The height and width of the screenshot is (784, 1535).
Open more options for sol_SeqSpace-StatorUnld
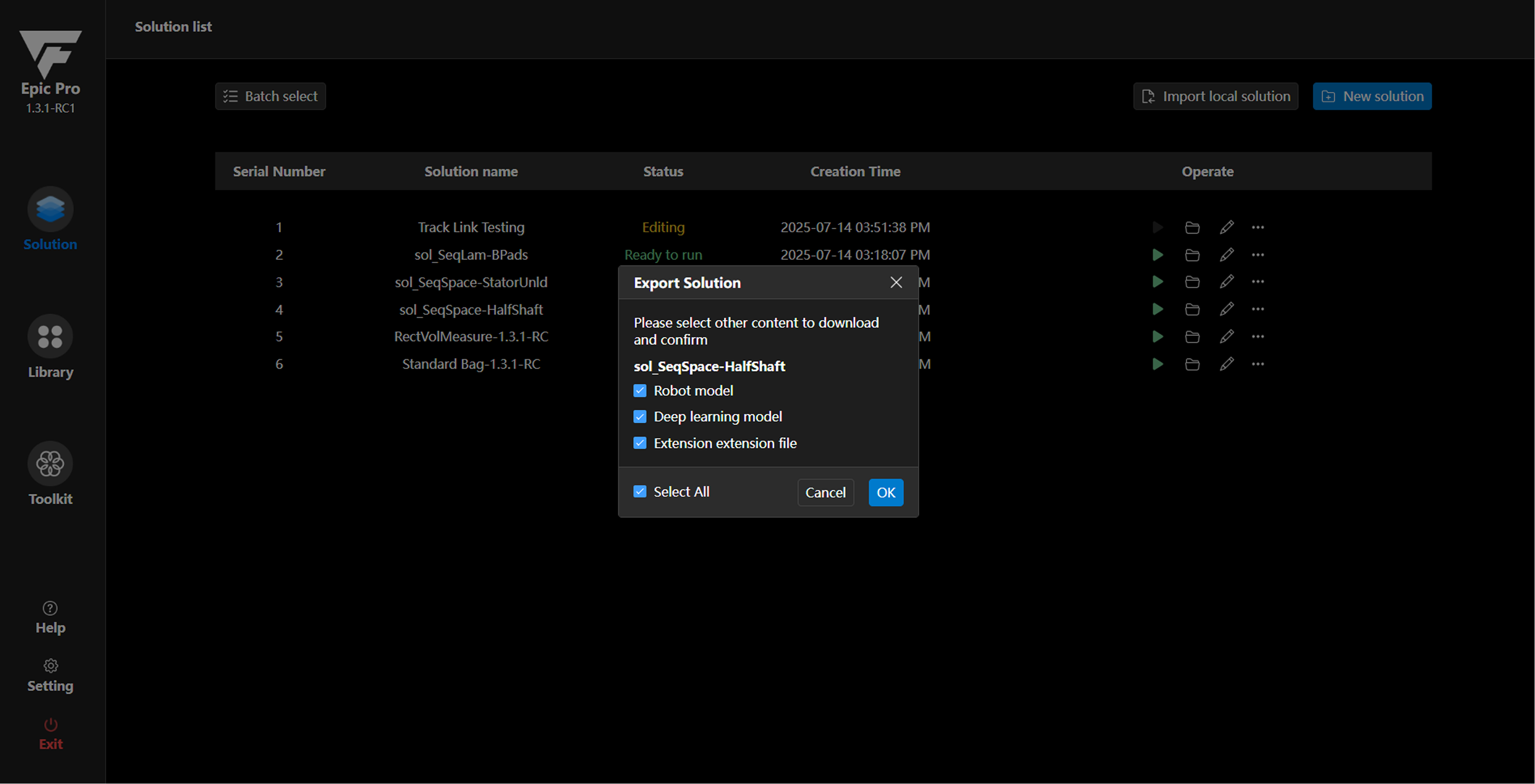click(x=1257, y=282)
